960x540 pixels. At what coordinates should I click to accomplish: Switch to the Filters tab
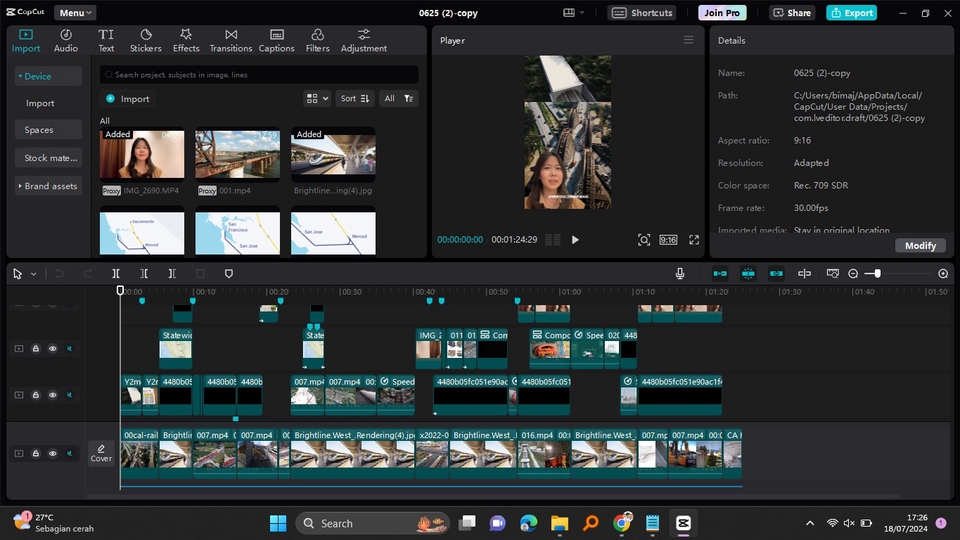pos(317,40)
